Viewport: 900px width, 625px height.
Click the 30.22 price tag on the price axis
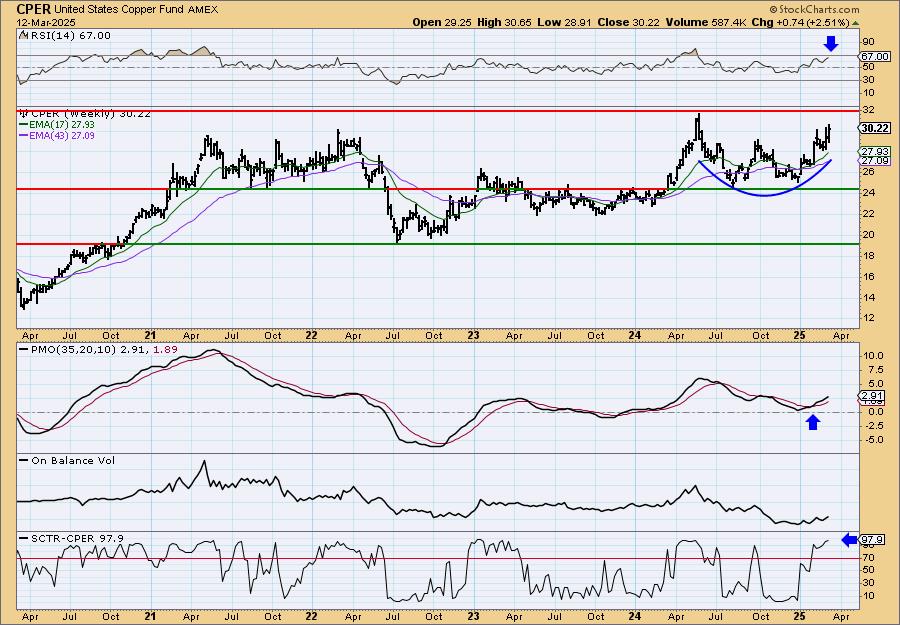tap(875, 129)
